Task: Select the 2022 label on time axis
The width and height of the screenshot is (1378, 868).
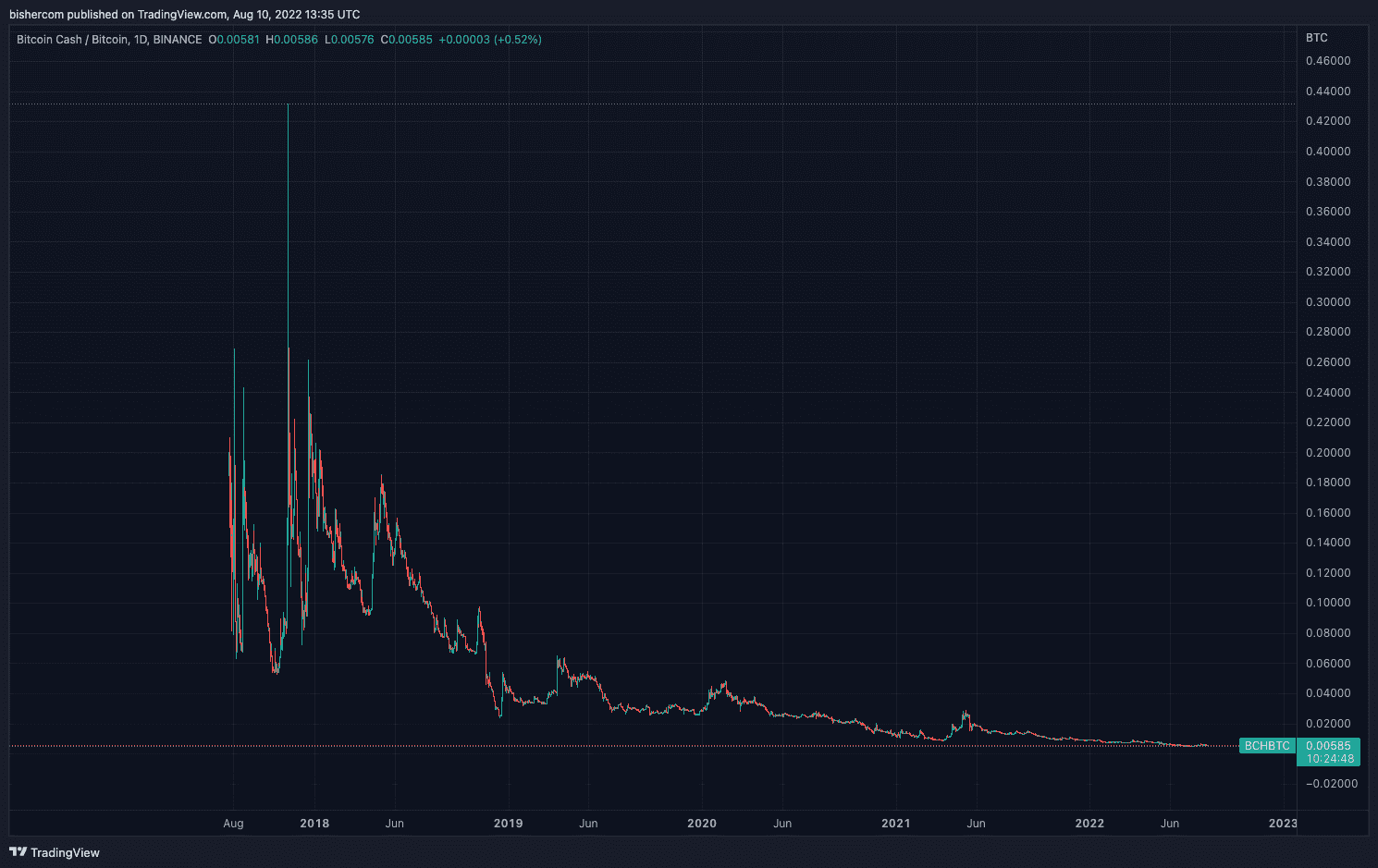Action: coord(1089,824)
